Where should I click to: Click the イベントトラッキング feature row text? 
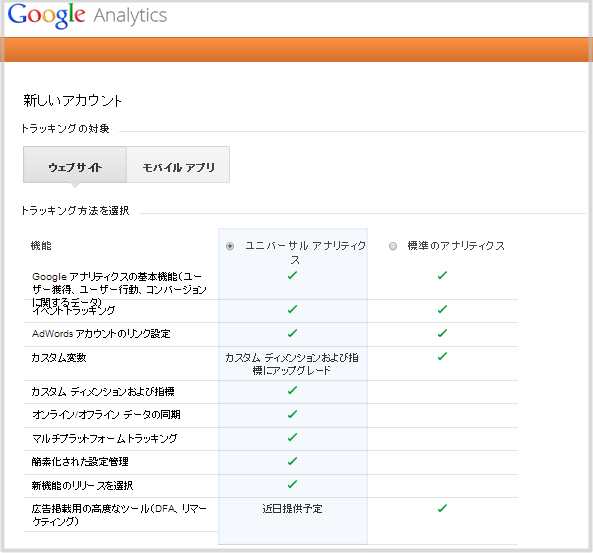pyautogui.click(x=74, y=311)
